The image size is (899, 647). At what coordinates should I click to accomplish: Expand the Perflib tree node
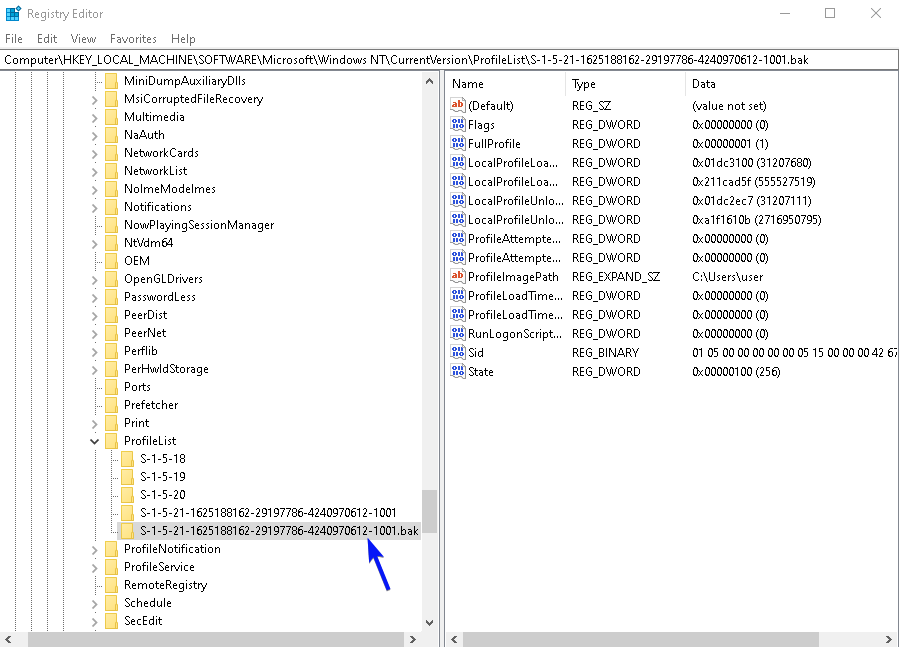[95, 351]
